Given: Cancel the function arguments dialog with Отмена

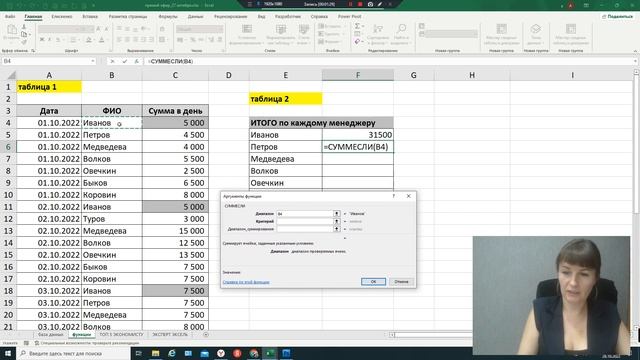Looking at the screenshot, I should click(401, 282).
